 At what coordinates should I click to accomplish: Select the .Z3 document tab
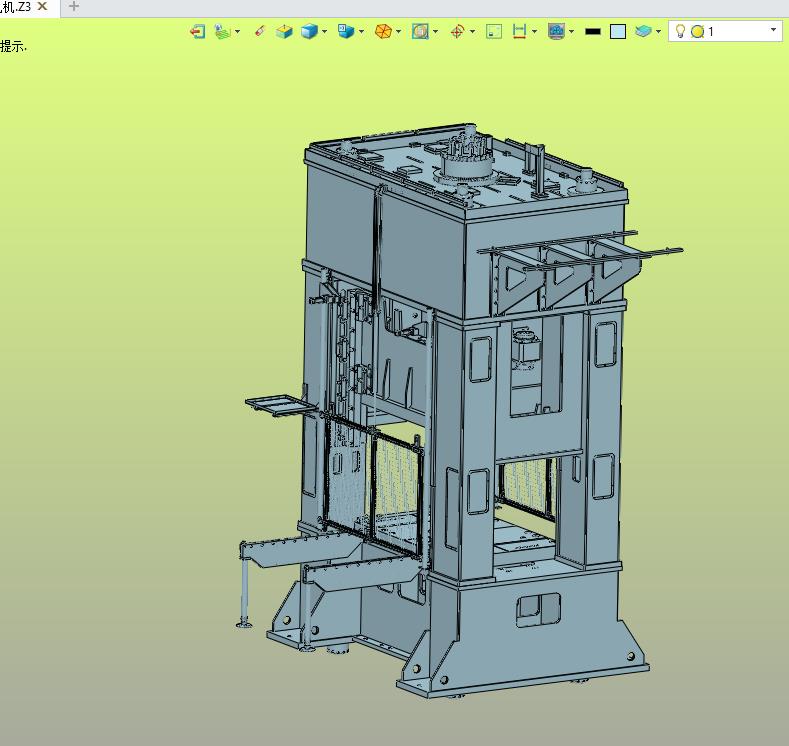click(x=16, y=7)
